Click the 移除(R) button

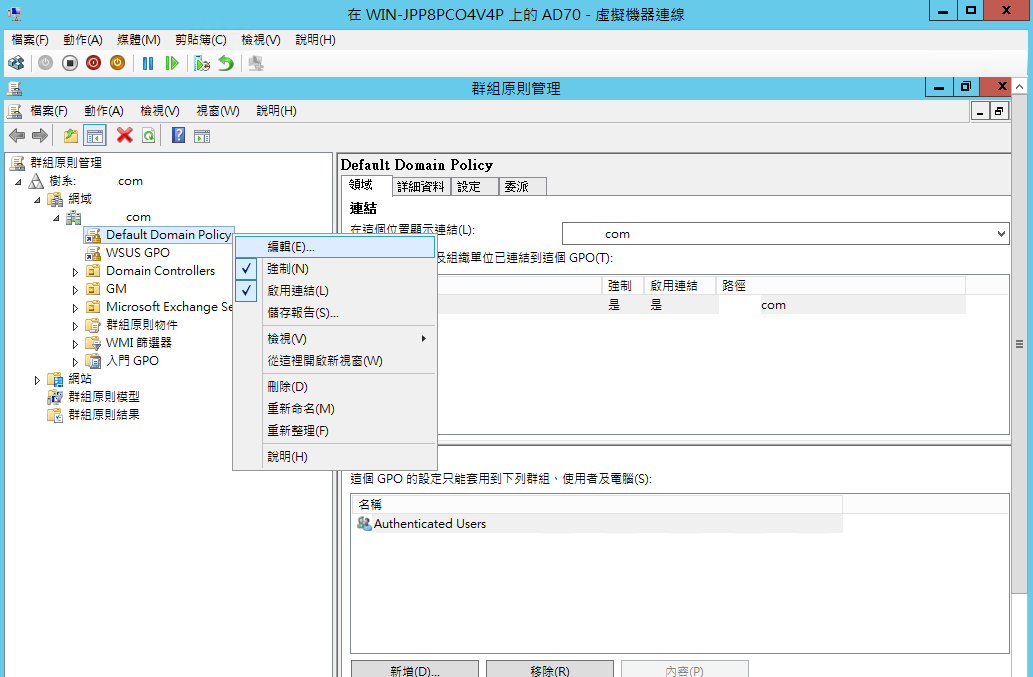[549, 670]
